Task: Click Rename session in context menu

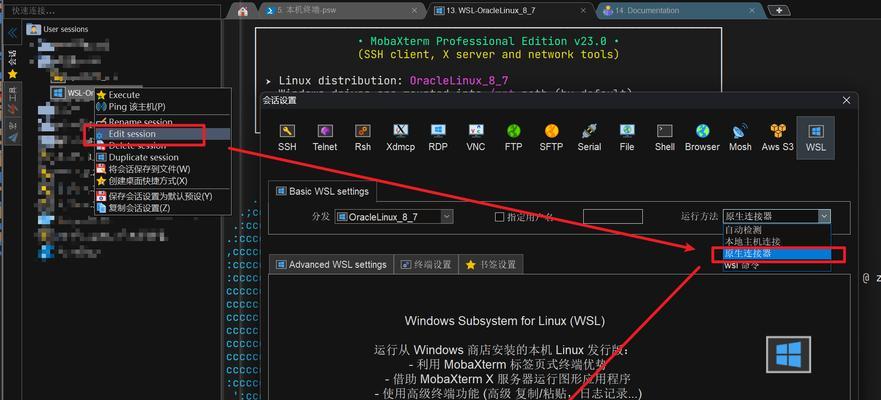Action: [163, 122]
